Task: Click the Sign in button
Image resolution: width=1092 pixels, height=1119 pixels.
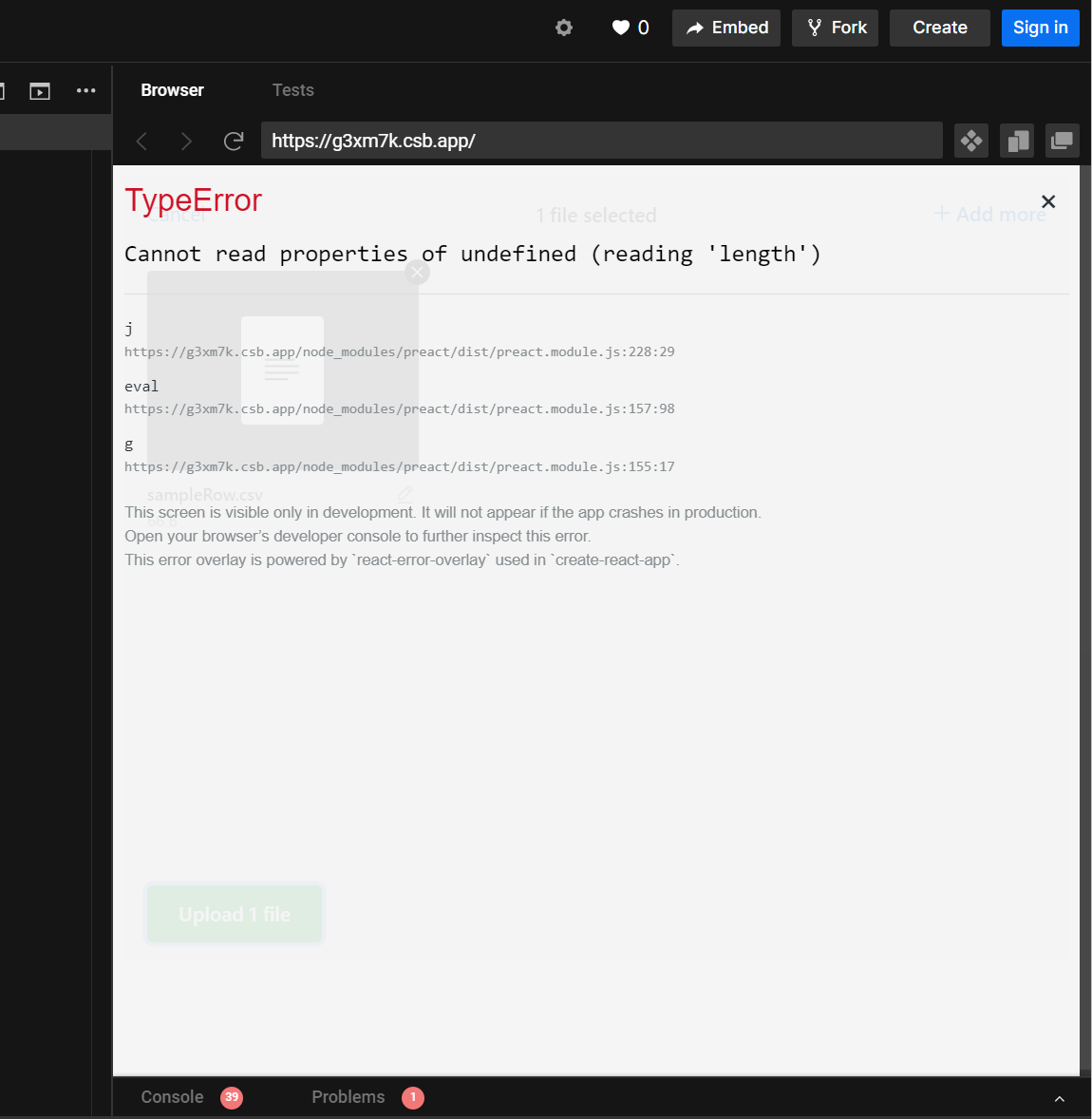Action: coord(1041,28)
